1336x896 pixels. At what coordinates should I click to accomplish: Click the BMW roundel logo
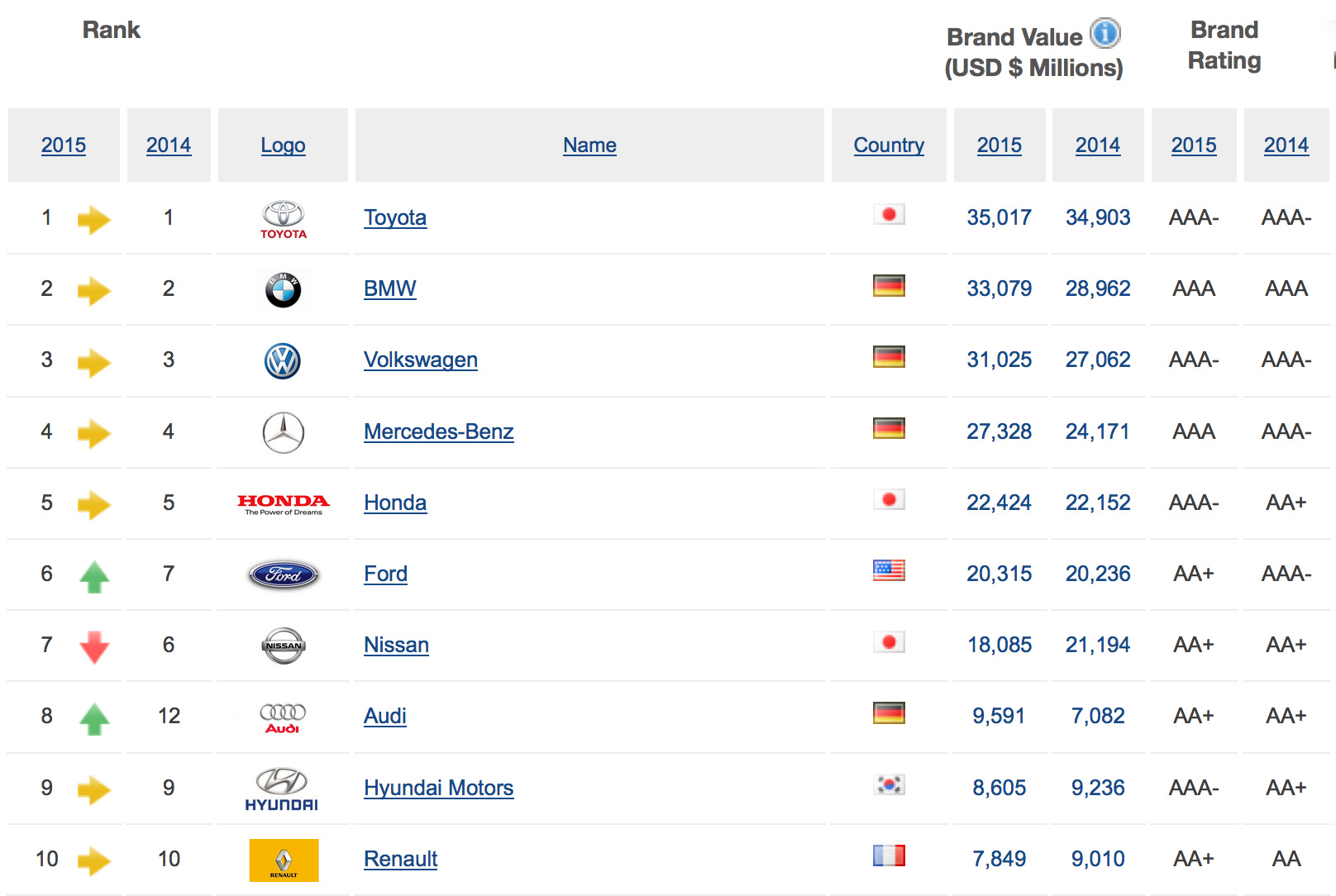283,290
